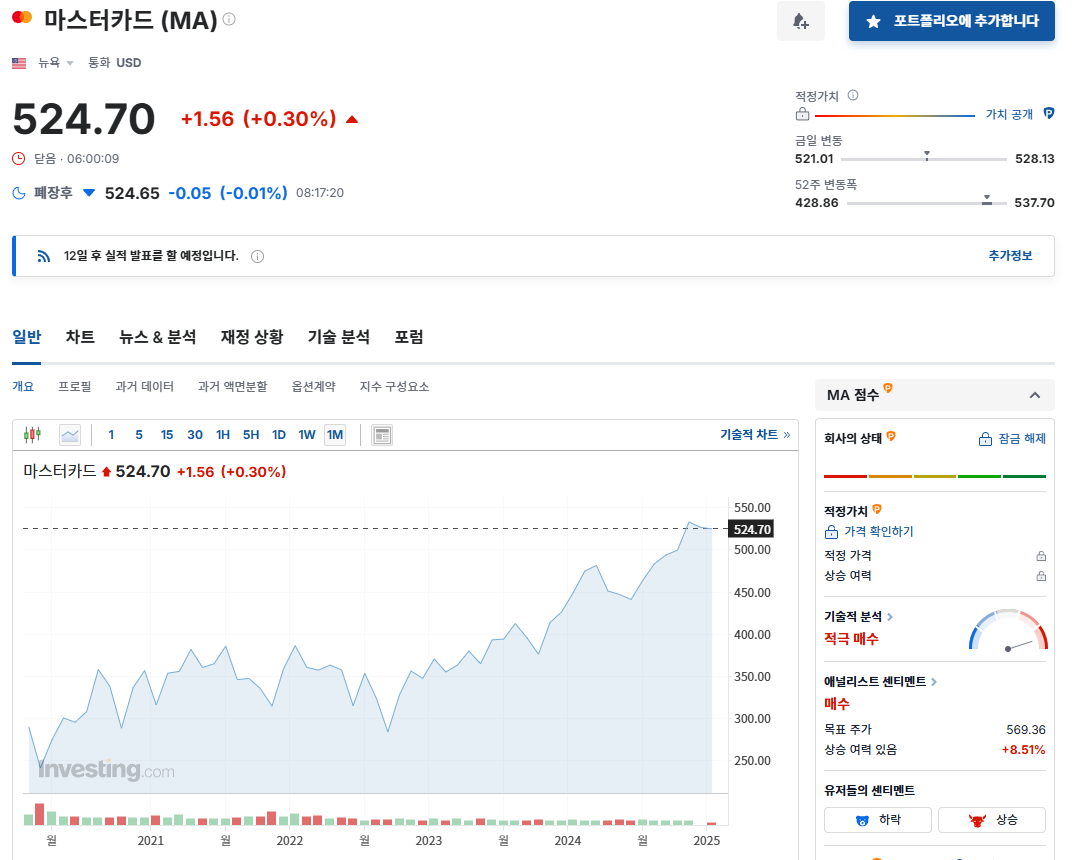Click the 가치 공개 link
1076x860 pixels.
coord(1009,114)
